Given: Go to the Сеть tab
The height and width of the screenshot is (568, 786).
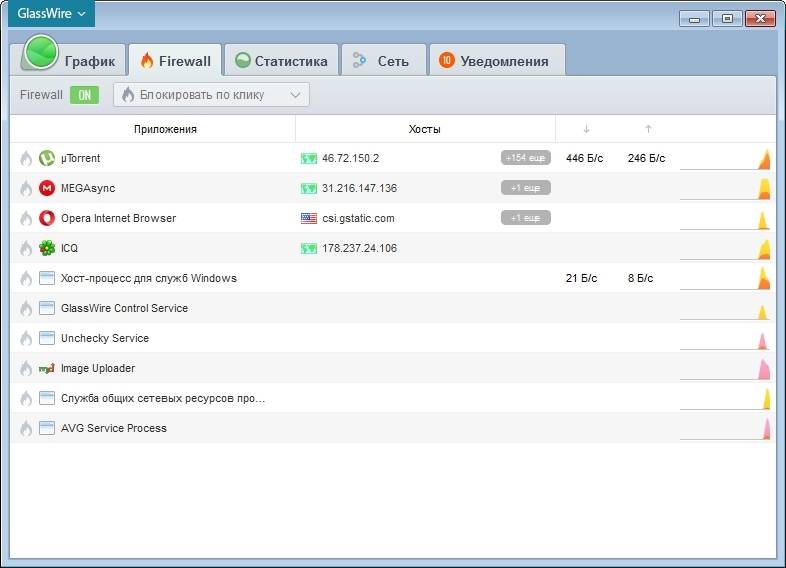Looking at the screenshot, I should pyautogui.click(x=383, y=61).
